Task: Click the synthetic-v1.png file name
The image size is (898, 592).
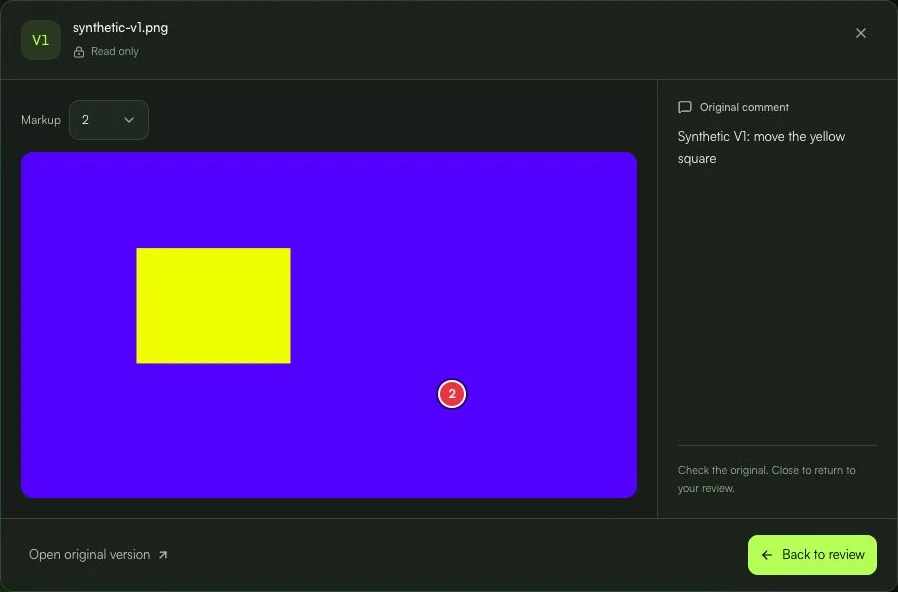Action: click(120, 27)
